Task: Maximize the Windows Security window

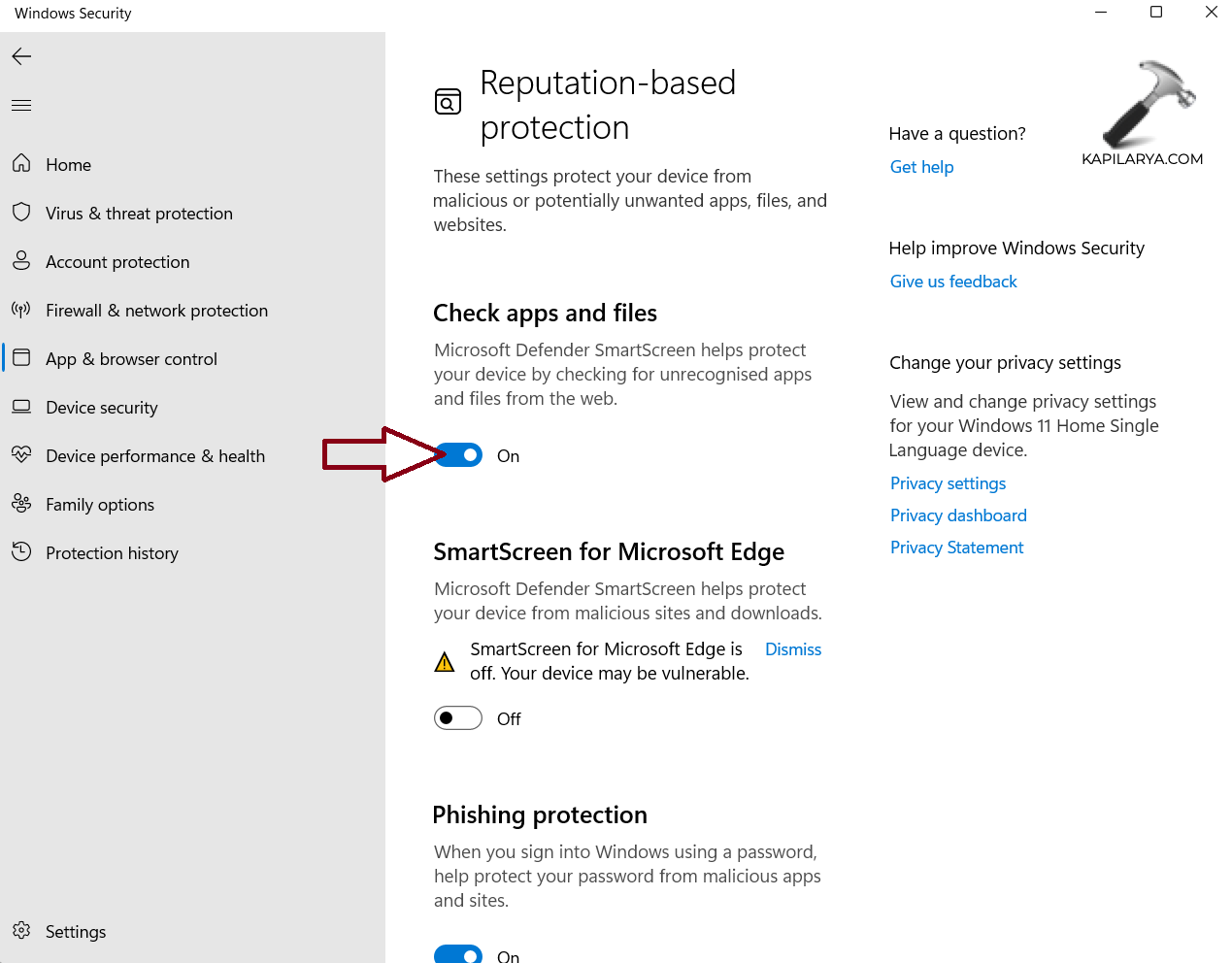Action: pyautogui.click(x=1156, y=13)
